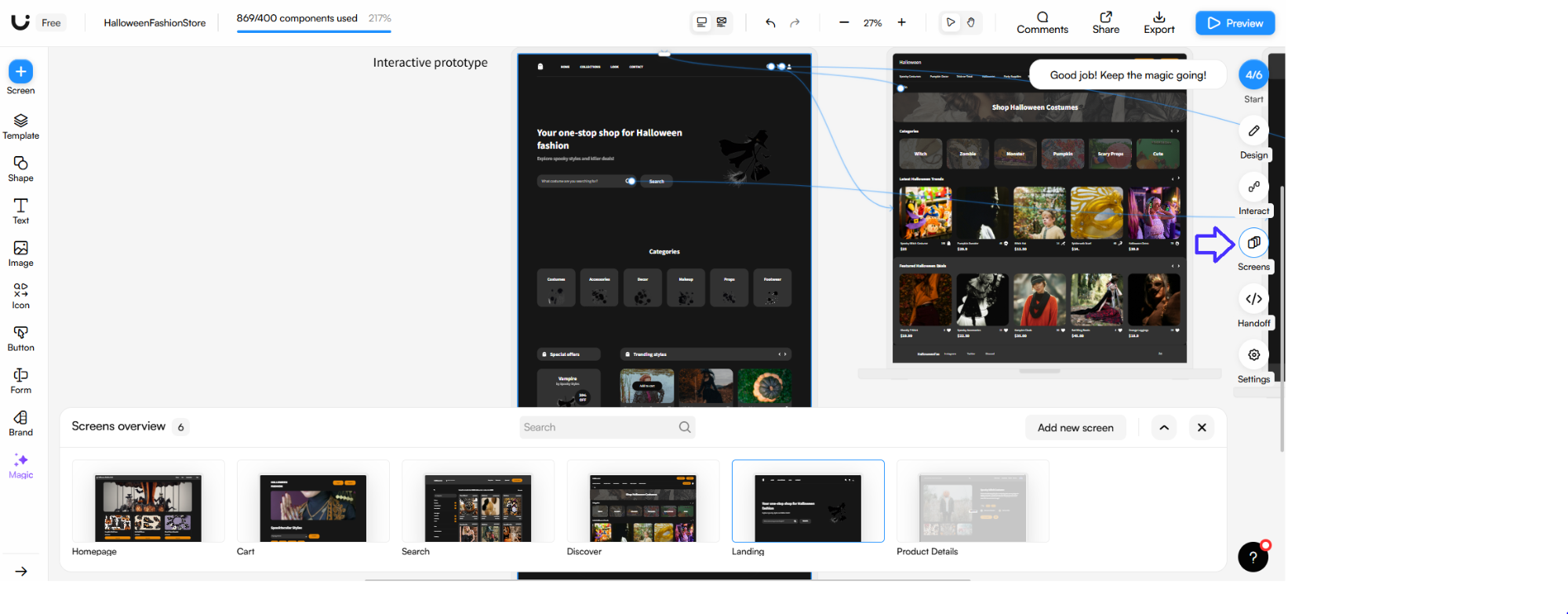Open the Brand tool
Screen dimensions: 1568x614
point(20,423)
